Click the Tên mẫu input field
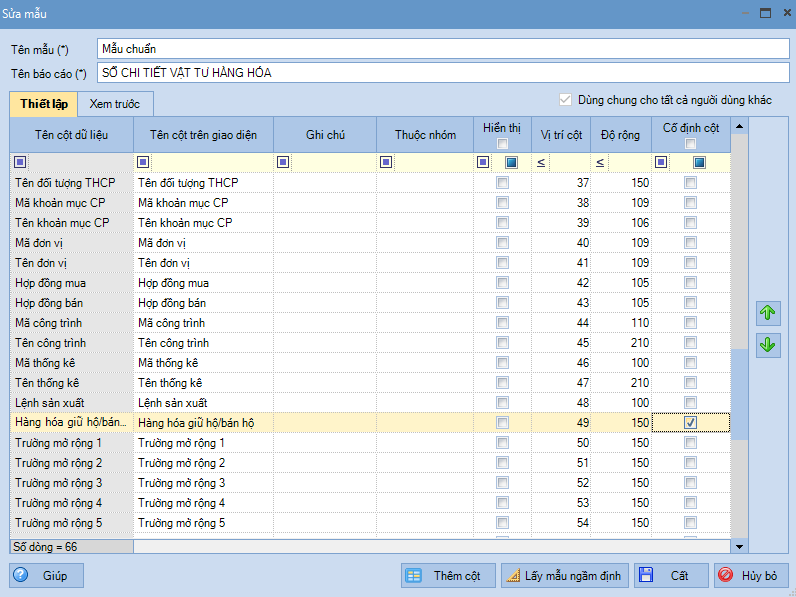The image size is (796, 597). pyautogui.click(x=443, y=49)
